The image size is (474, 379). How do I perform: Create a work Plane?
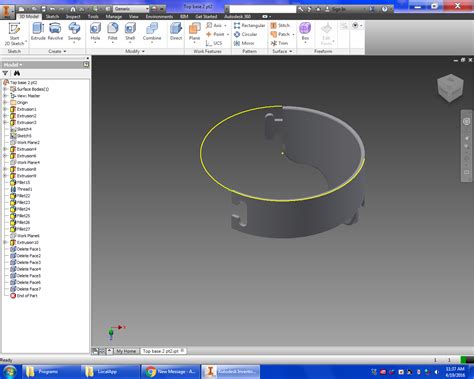[x=194, y=32]
